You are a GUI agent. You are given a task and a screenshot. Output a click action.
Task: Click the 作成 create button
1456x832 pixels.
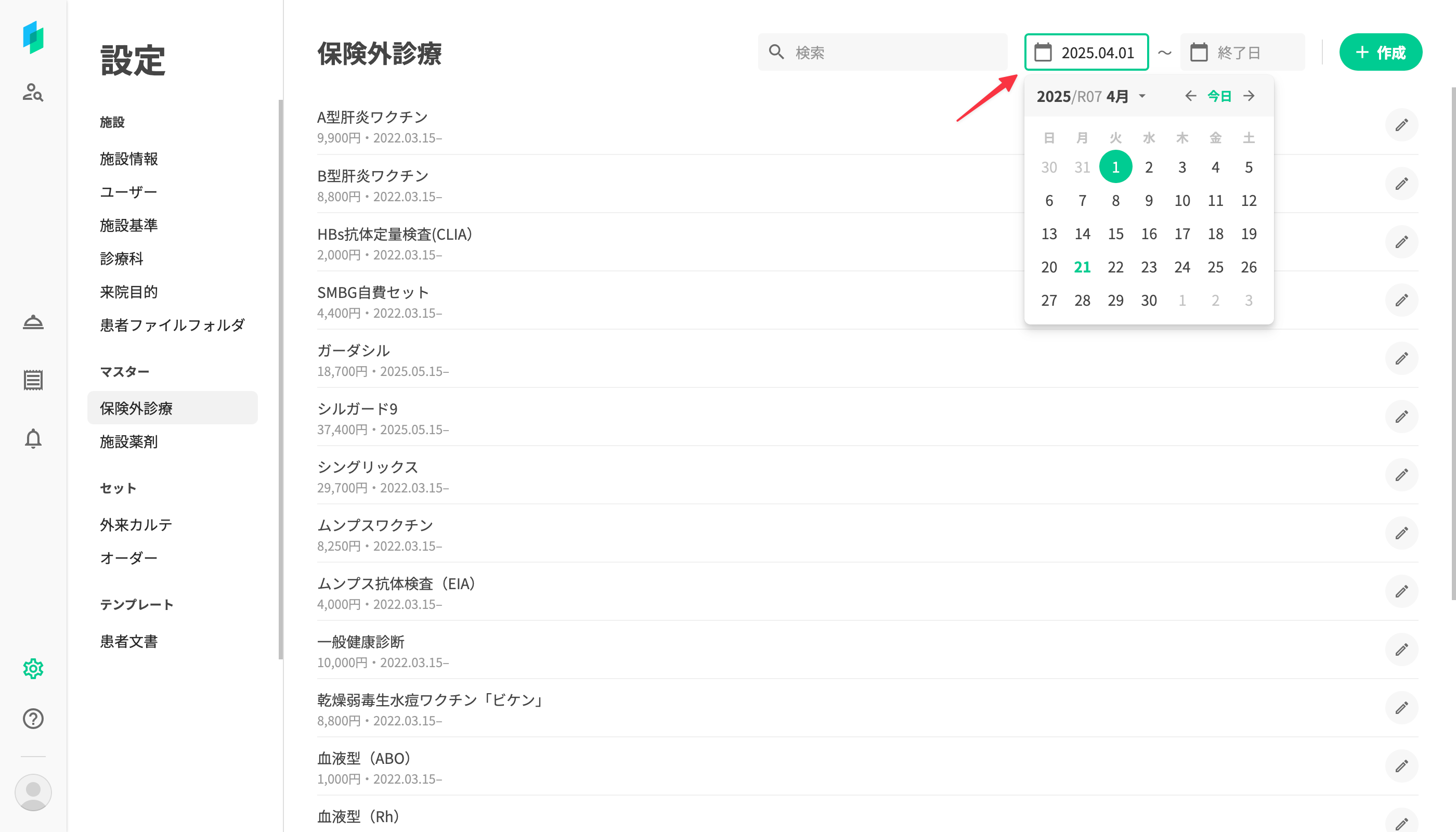coord(1380,53)
